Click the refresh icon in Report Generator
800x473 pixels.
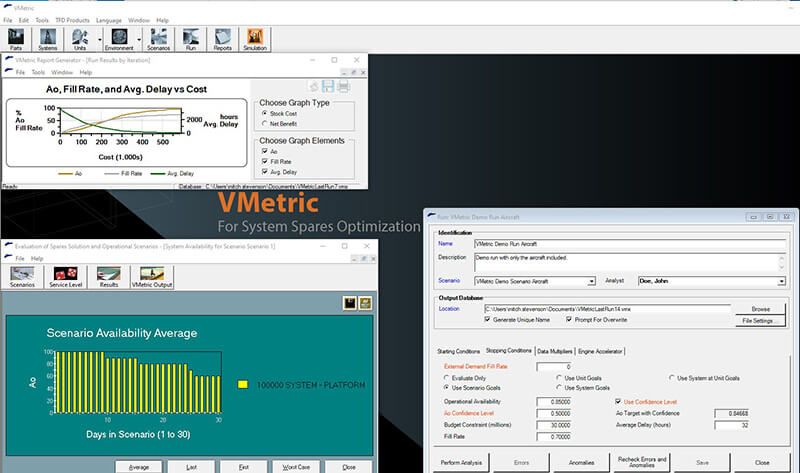(314, 86)
